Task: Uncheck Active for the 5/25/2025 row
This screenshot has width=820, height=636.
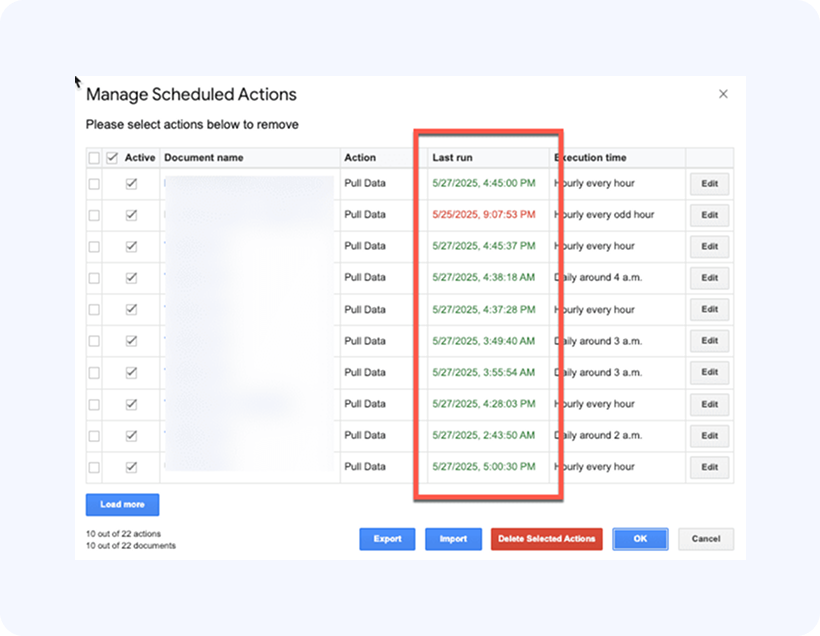Action: [x=131, y=215]
